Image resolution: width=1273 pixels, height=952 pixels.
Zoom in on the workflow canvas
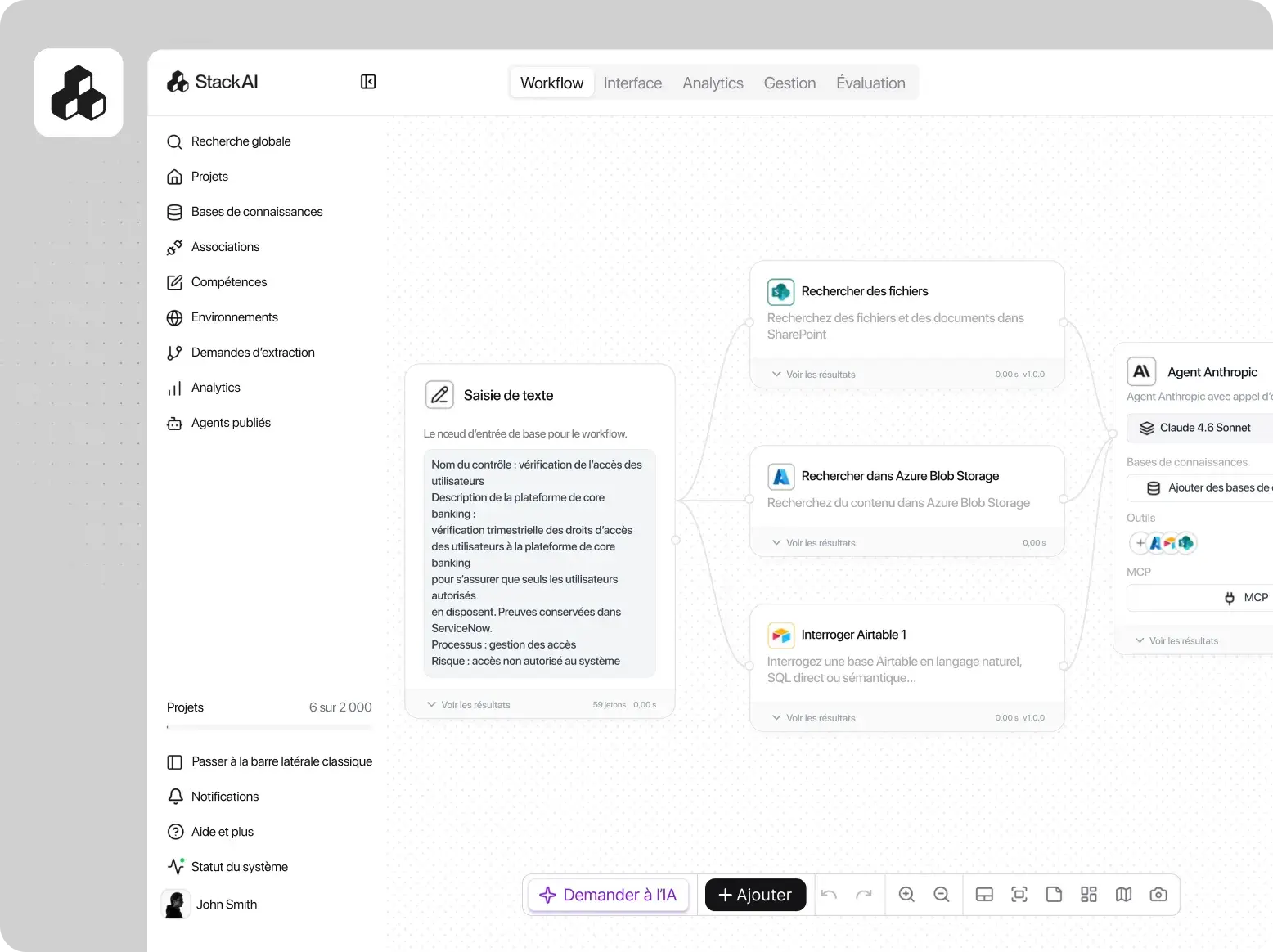pos(906,895)
